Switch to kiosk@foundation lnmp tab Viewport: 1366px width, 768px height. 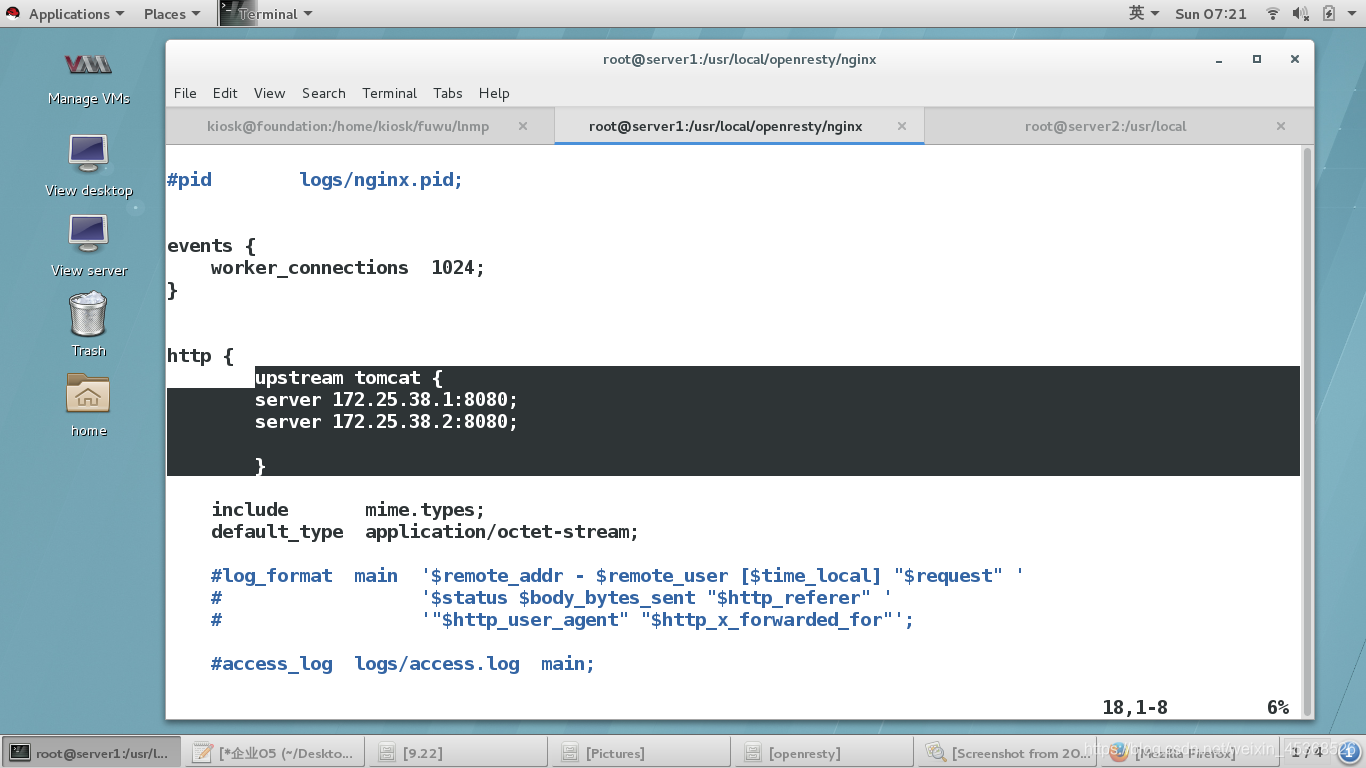pyautogui.click(x=348, y=127)
